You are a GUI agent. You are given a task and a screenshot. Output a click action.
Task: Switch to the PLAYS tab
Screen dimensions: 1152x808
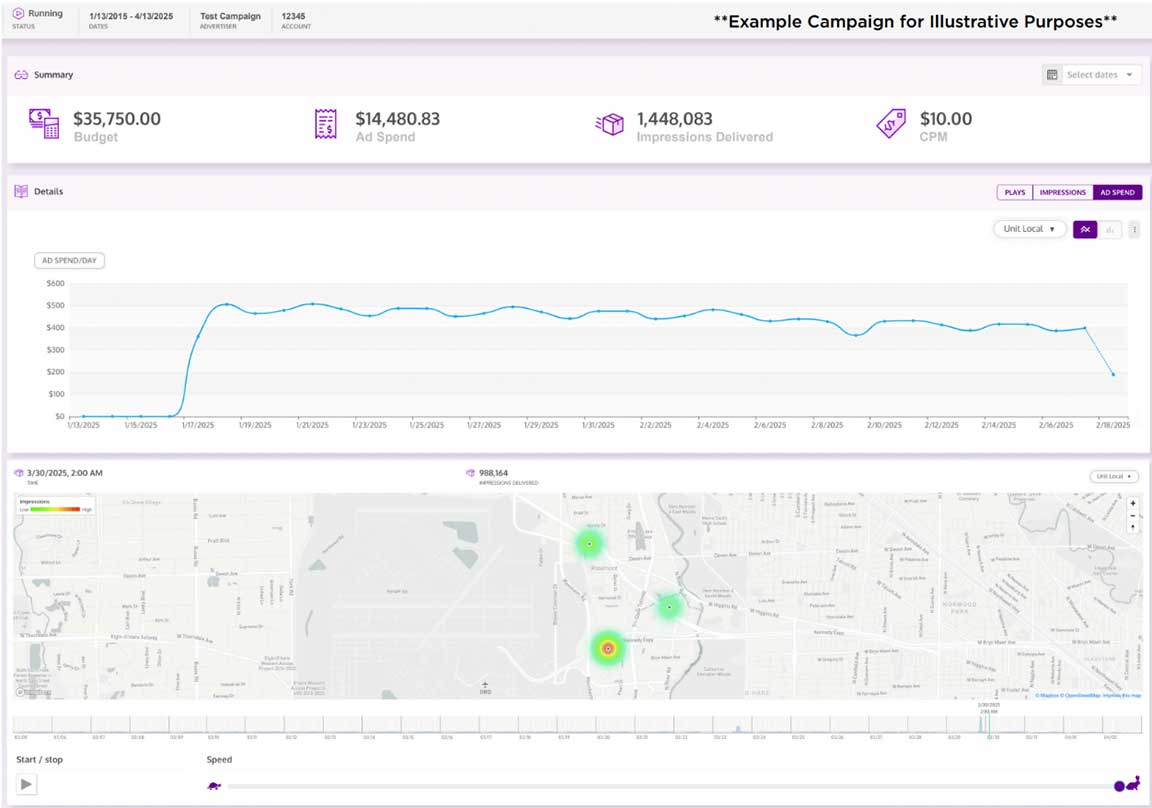tap(1013, 192)
